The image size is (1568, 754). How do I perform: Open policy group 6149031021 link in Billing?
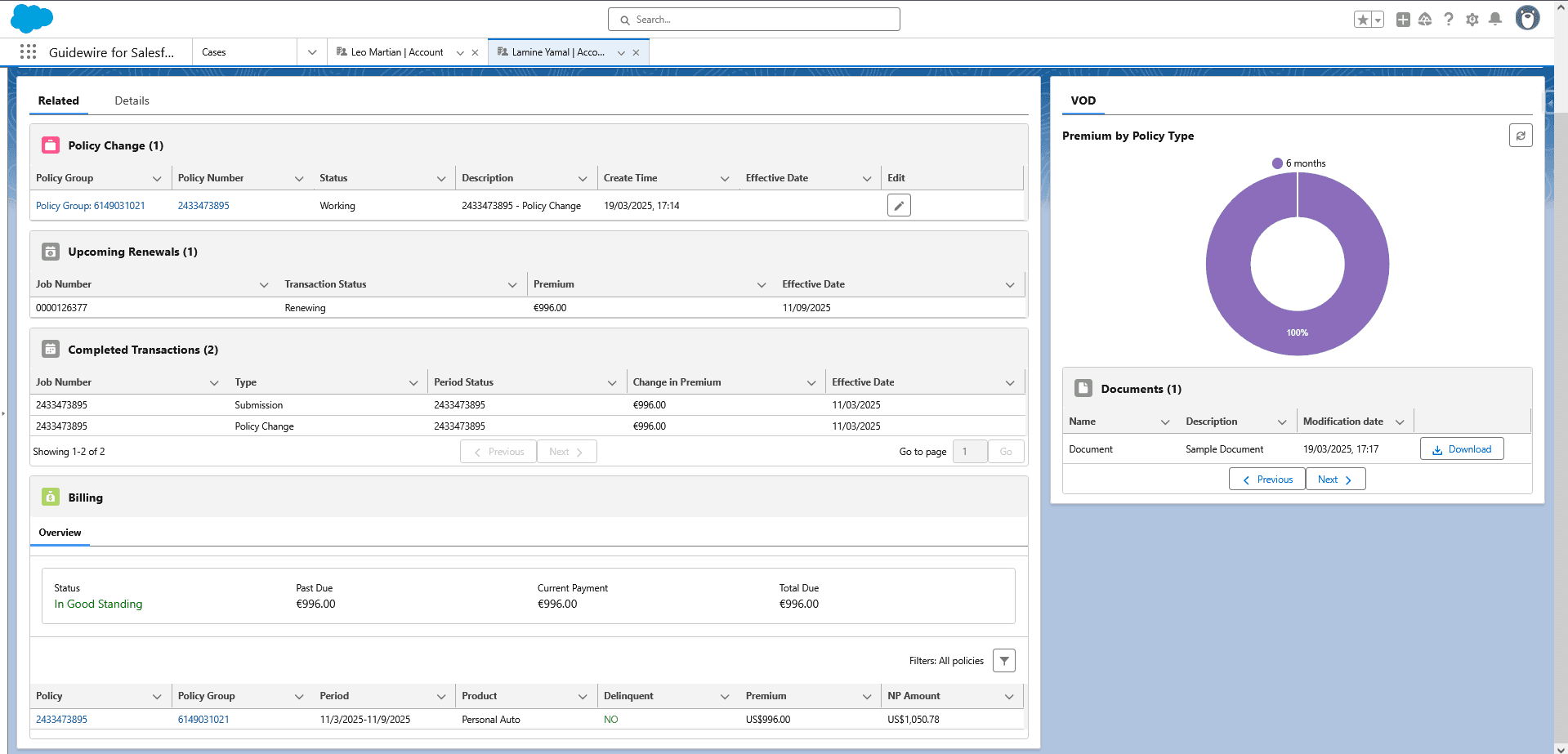203,720
